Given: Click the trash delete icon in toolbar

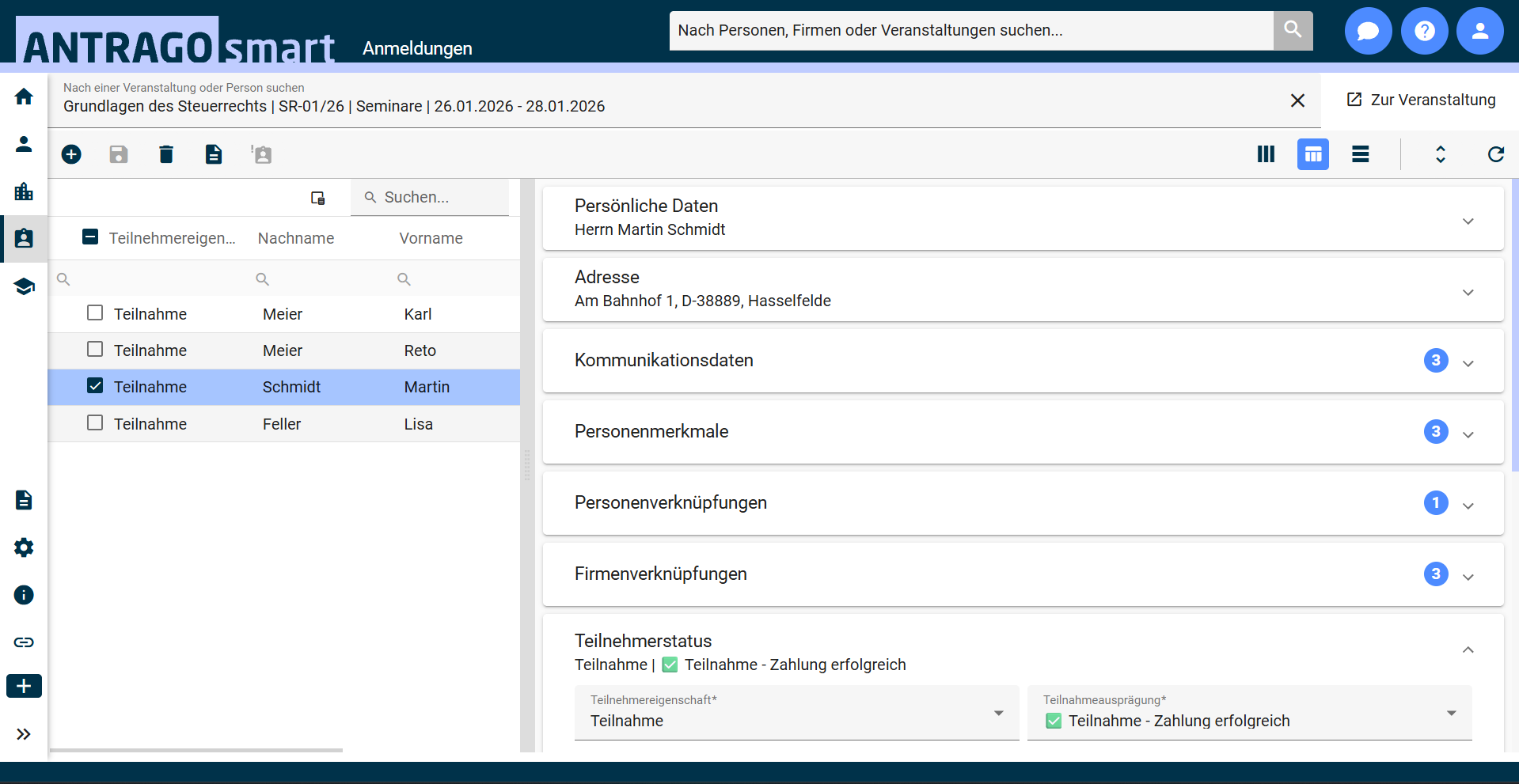Looking at the screenshot, I should point(166,154).
